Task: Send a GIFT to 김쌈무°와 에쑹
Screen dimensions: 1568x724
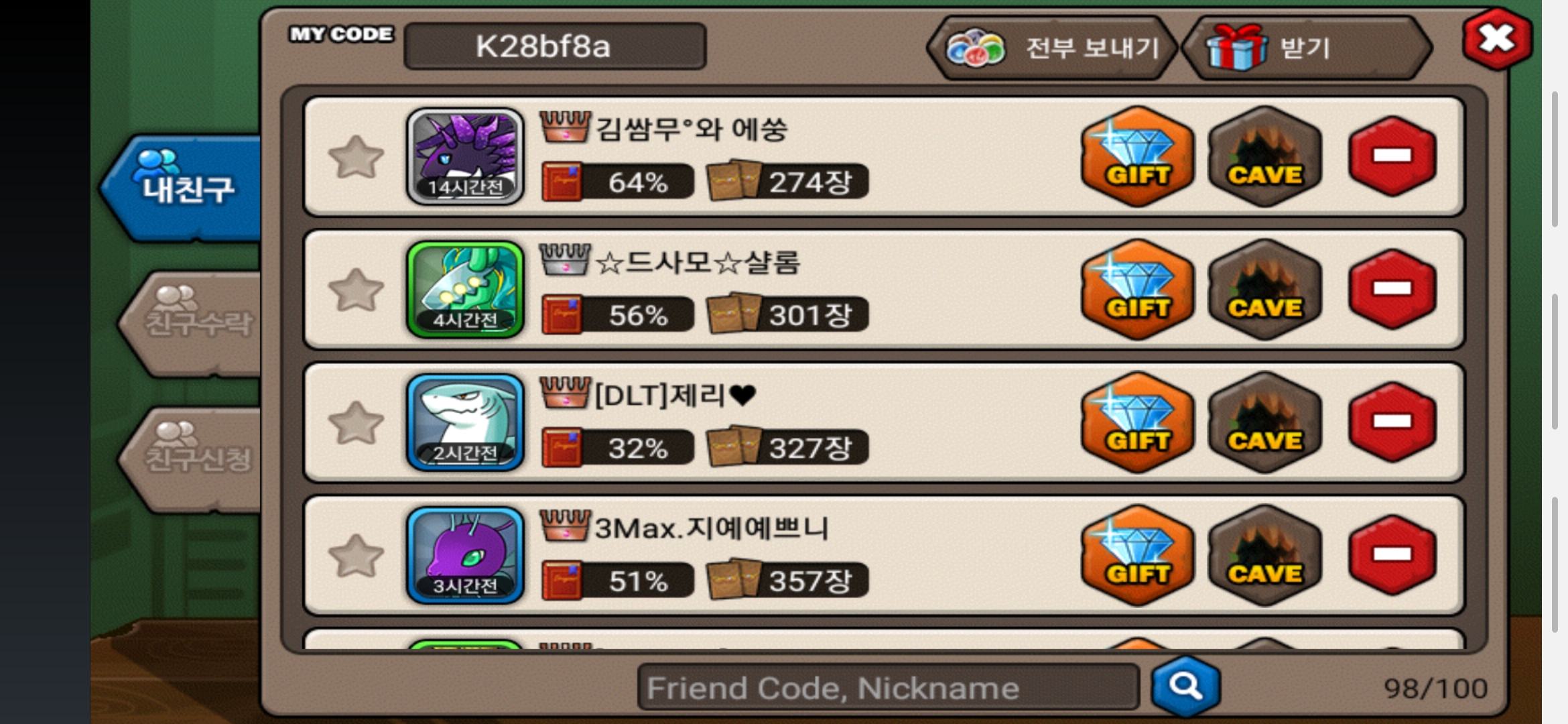Action: [1137, 156]
